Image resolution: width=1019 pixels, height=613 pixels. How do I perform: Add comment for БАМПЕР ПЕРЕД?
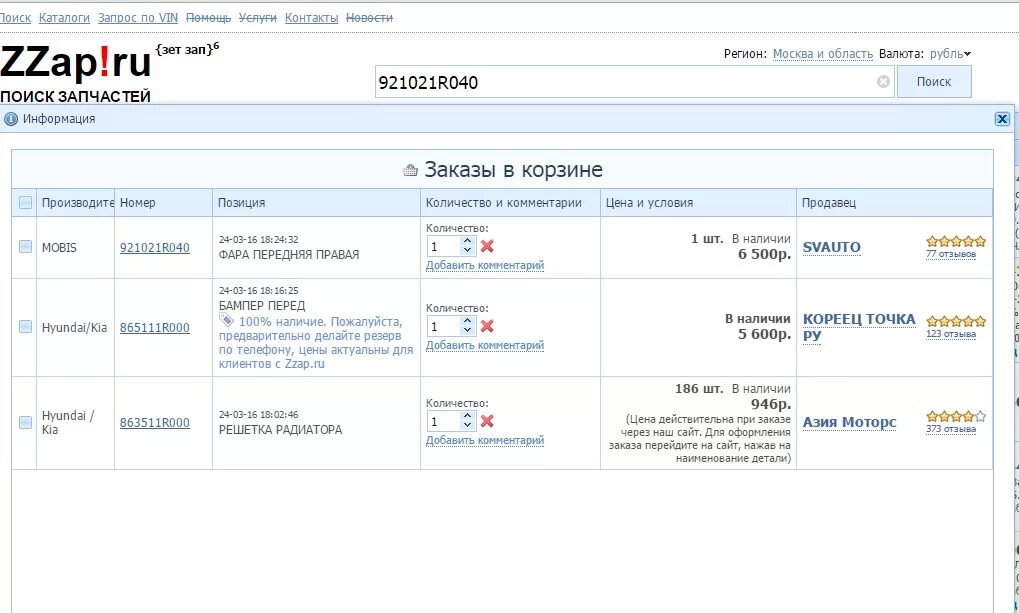pyautogui.click(x=485, y=345)
